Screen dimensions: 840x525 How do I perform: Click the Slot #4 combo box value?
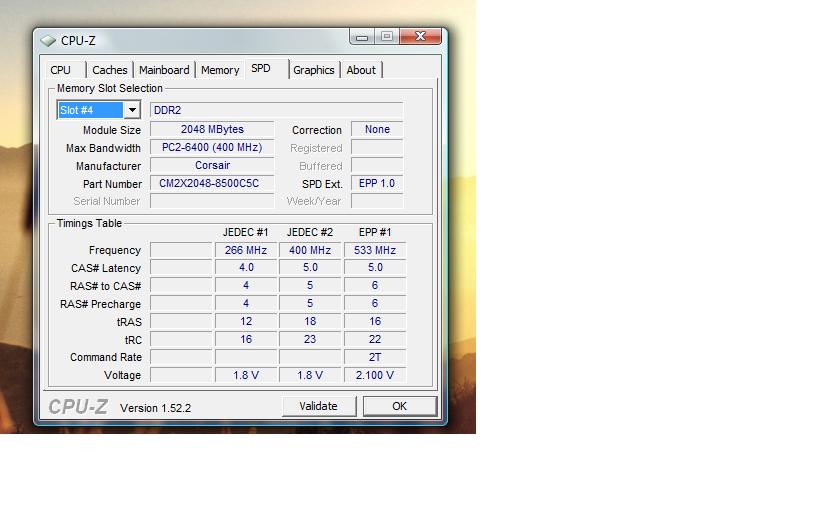[x=90, y=110]
